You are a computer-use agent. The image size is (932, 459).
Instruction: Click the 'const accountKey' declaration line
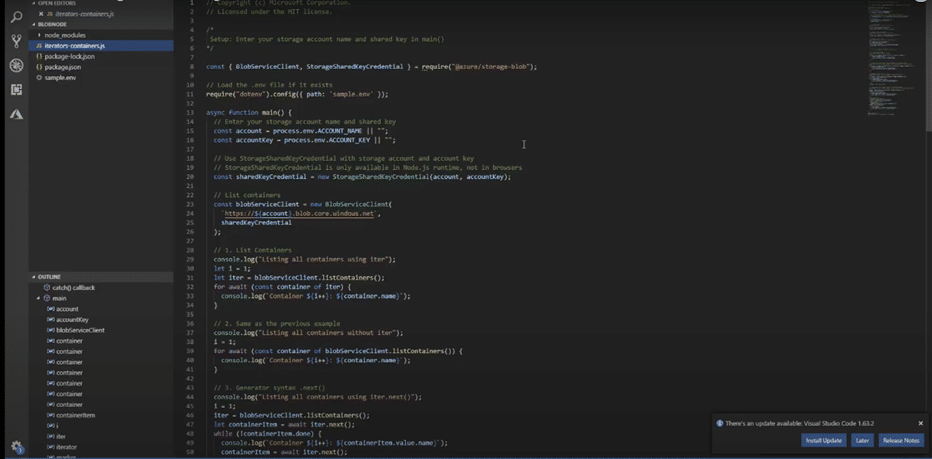(x=304, y=140)
